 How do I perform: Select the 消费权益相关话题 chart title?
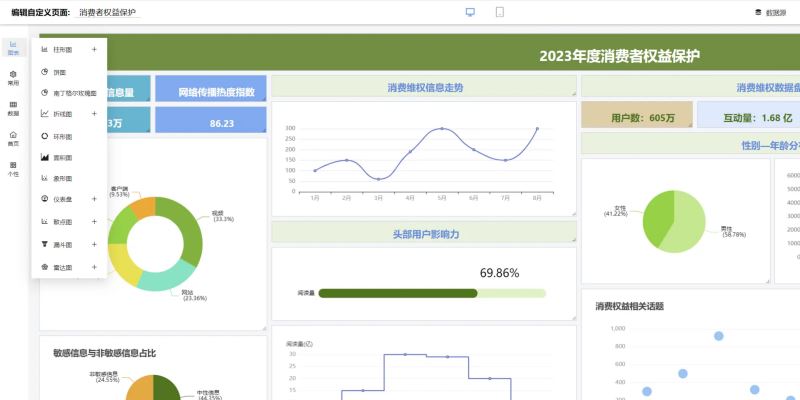coord(629,306)
